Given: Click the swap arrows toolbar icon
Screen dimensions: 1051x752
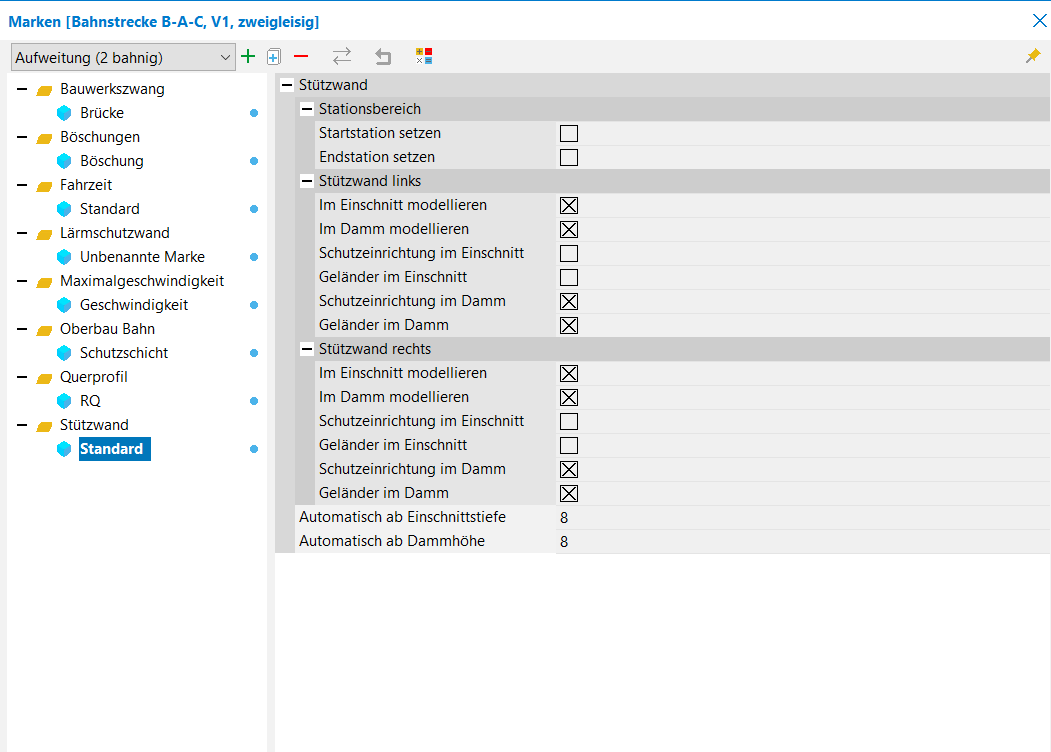Looking at the screenshot, I should click(x=342, y=57).
